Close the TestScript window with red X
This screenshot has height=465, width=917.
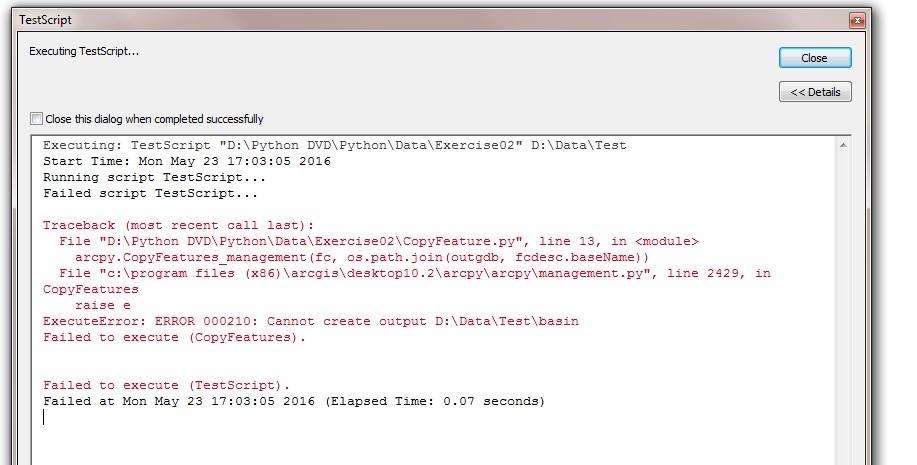tap(857, 20)
